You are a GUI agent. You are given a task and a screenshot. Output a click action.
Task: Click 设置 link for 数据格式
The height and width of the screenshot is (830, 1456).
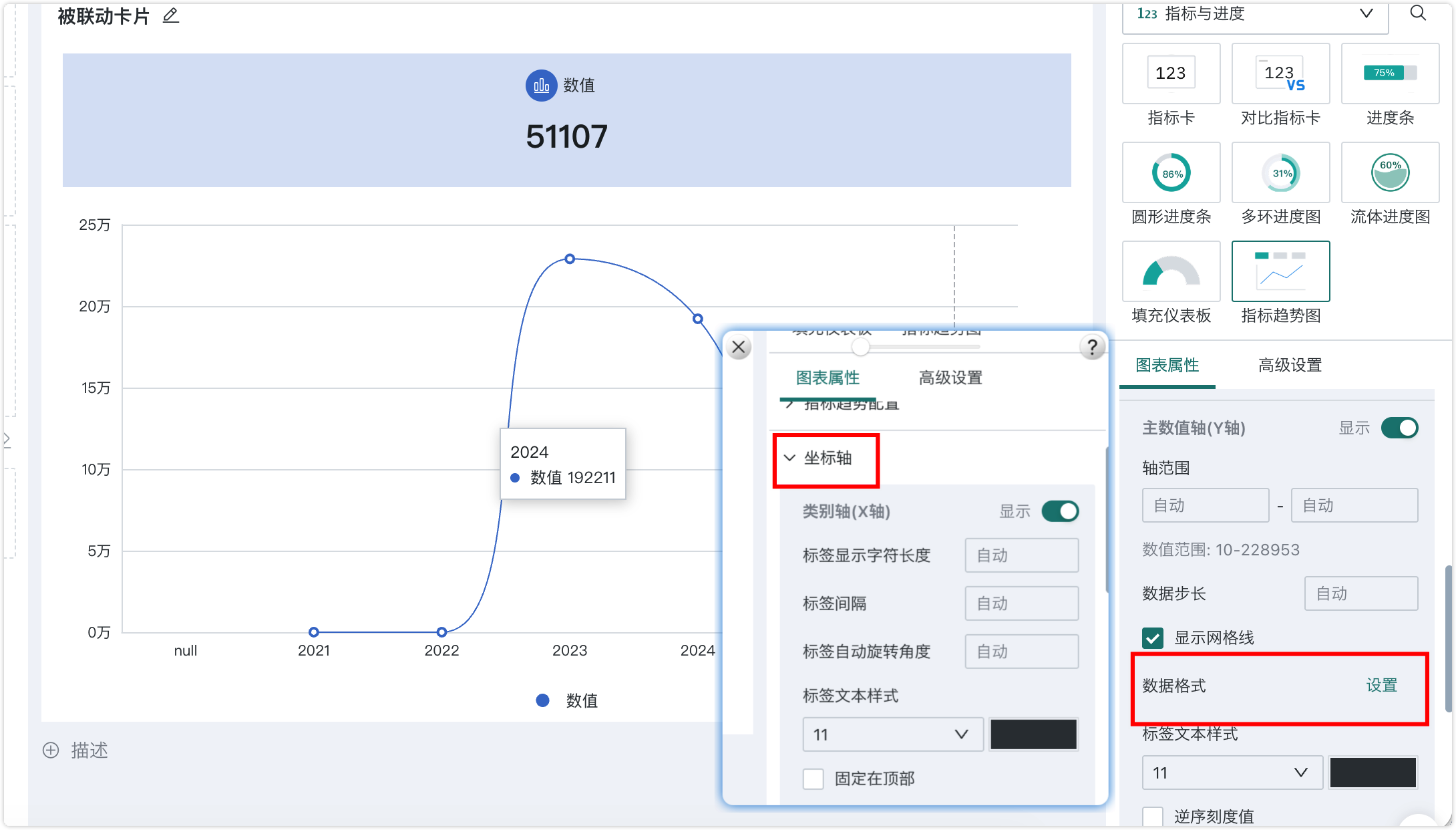[x=1381, y=686]
